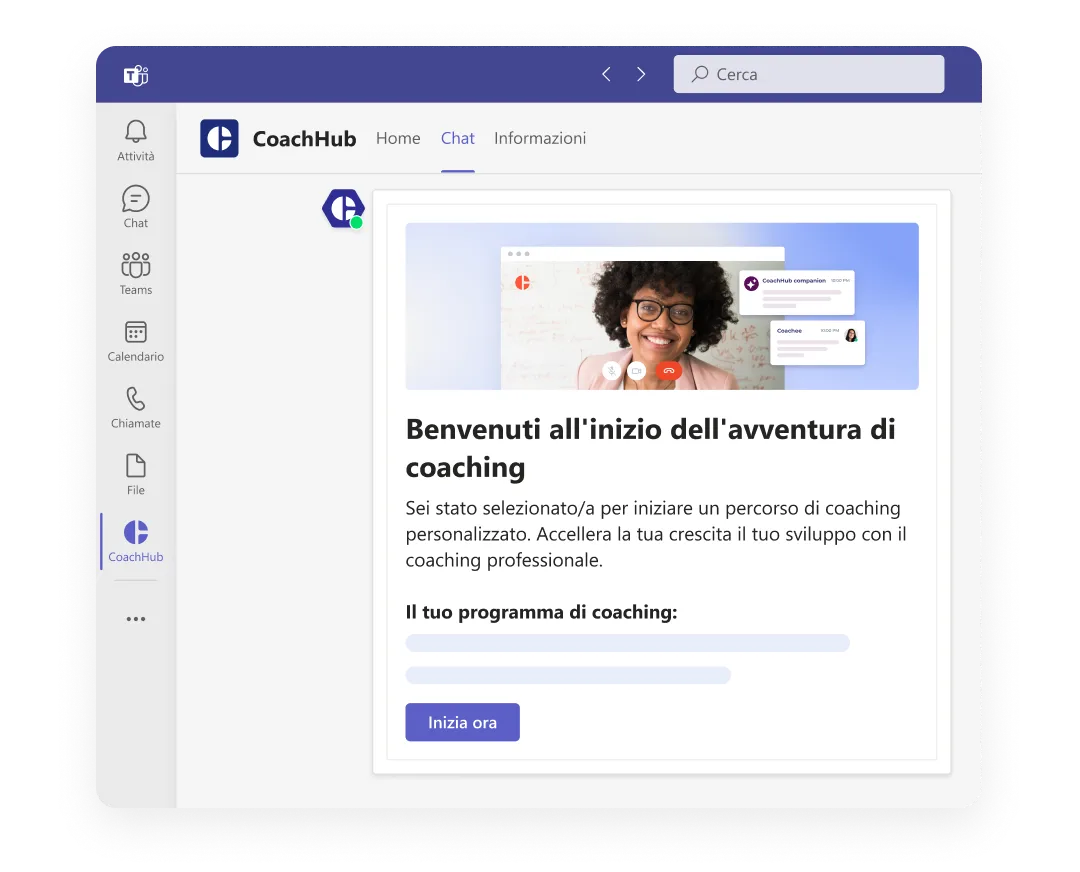Click the magnifier icon in search box

[x=700, y=74]
